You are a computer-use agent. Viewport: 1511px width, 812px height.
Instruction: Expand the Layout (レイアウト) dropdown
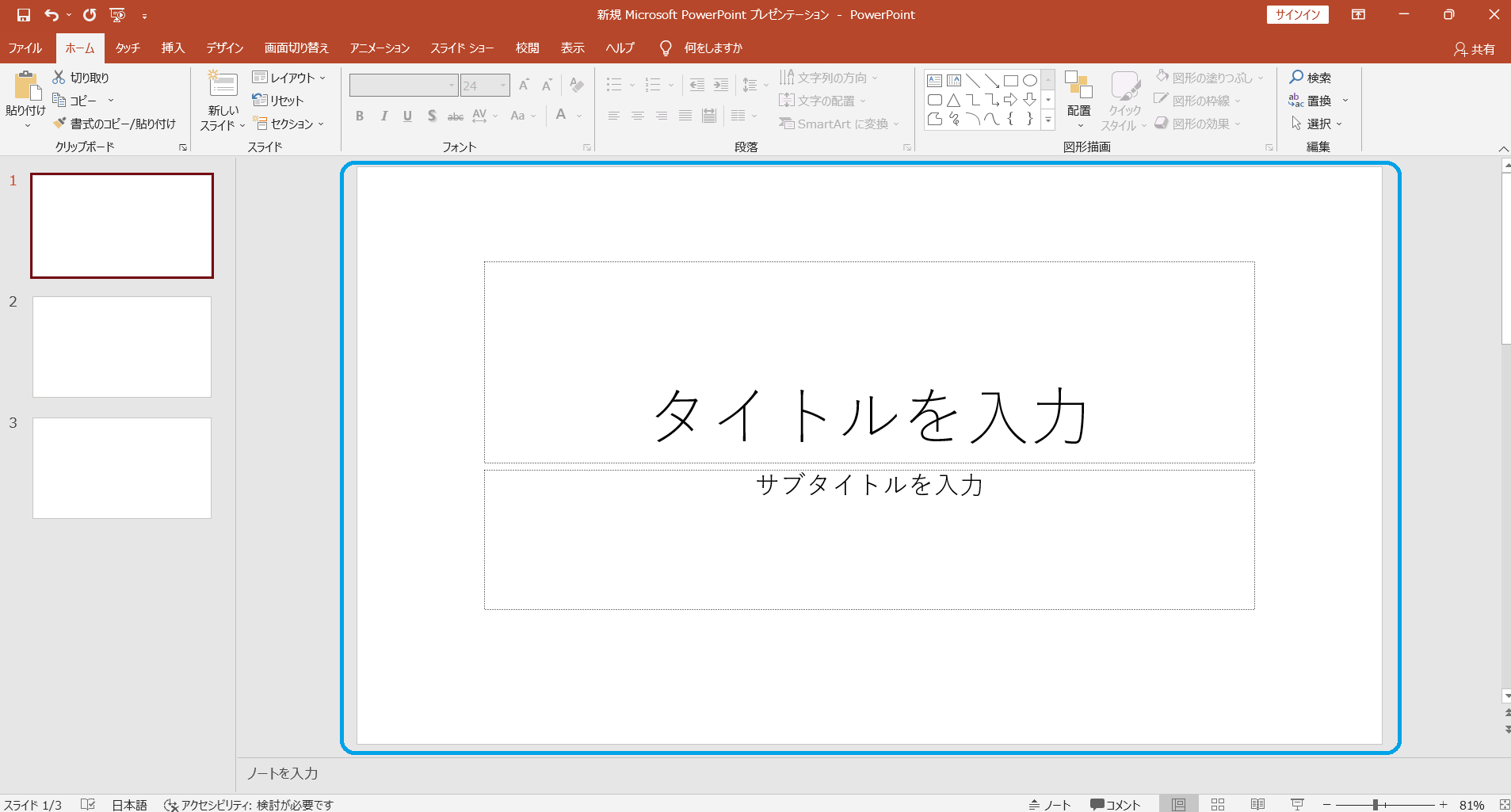290,78
